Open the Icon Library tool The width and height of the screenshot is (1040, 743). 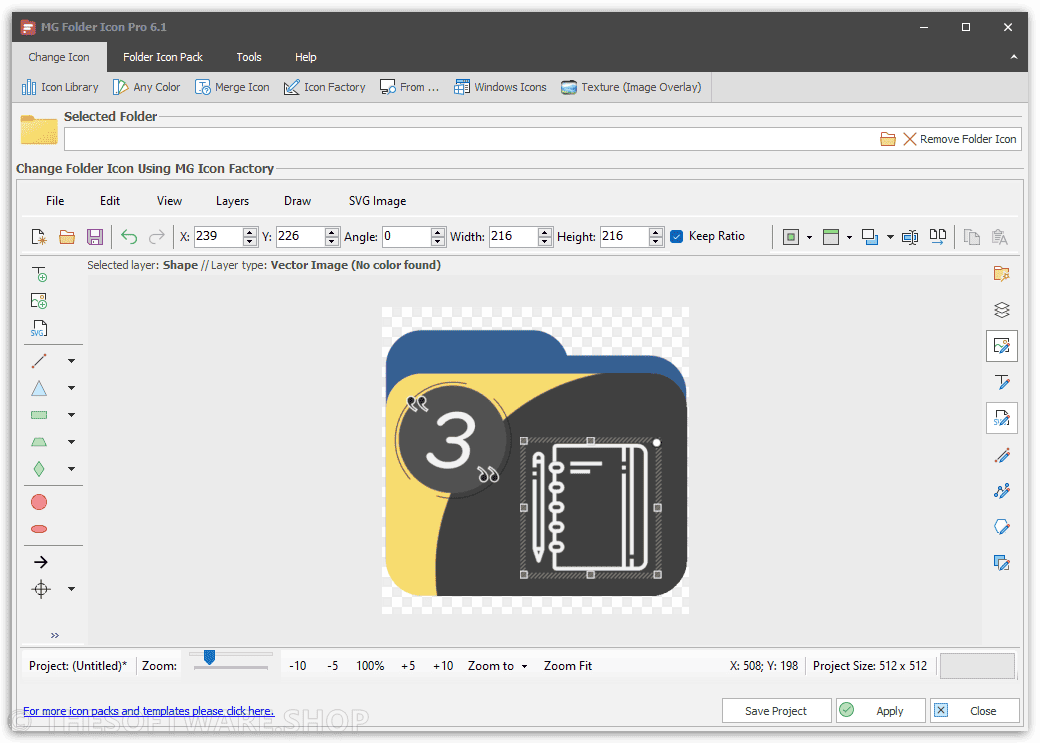coord(60,87)
